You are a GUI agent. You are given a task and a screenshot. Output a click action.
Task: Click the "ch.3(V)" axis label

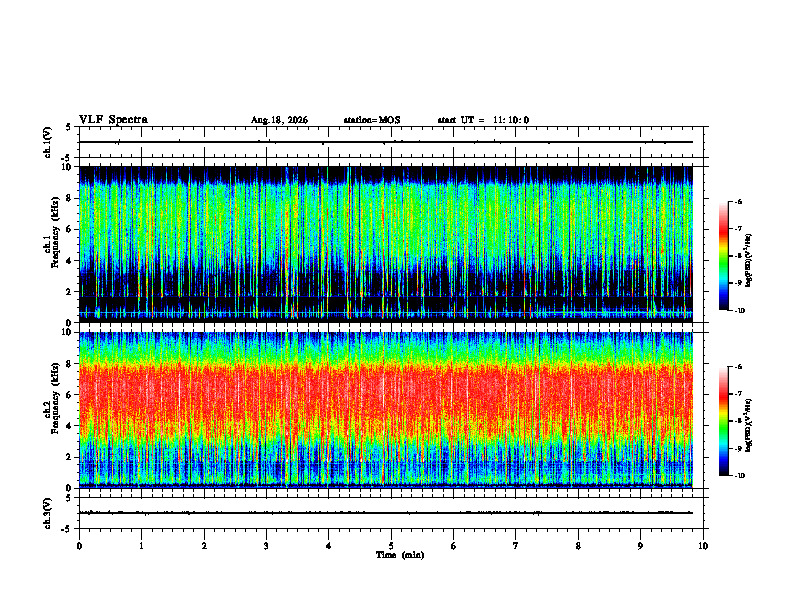[48, 513]
